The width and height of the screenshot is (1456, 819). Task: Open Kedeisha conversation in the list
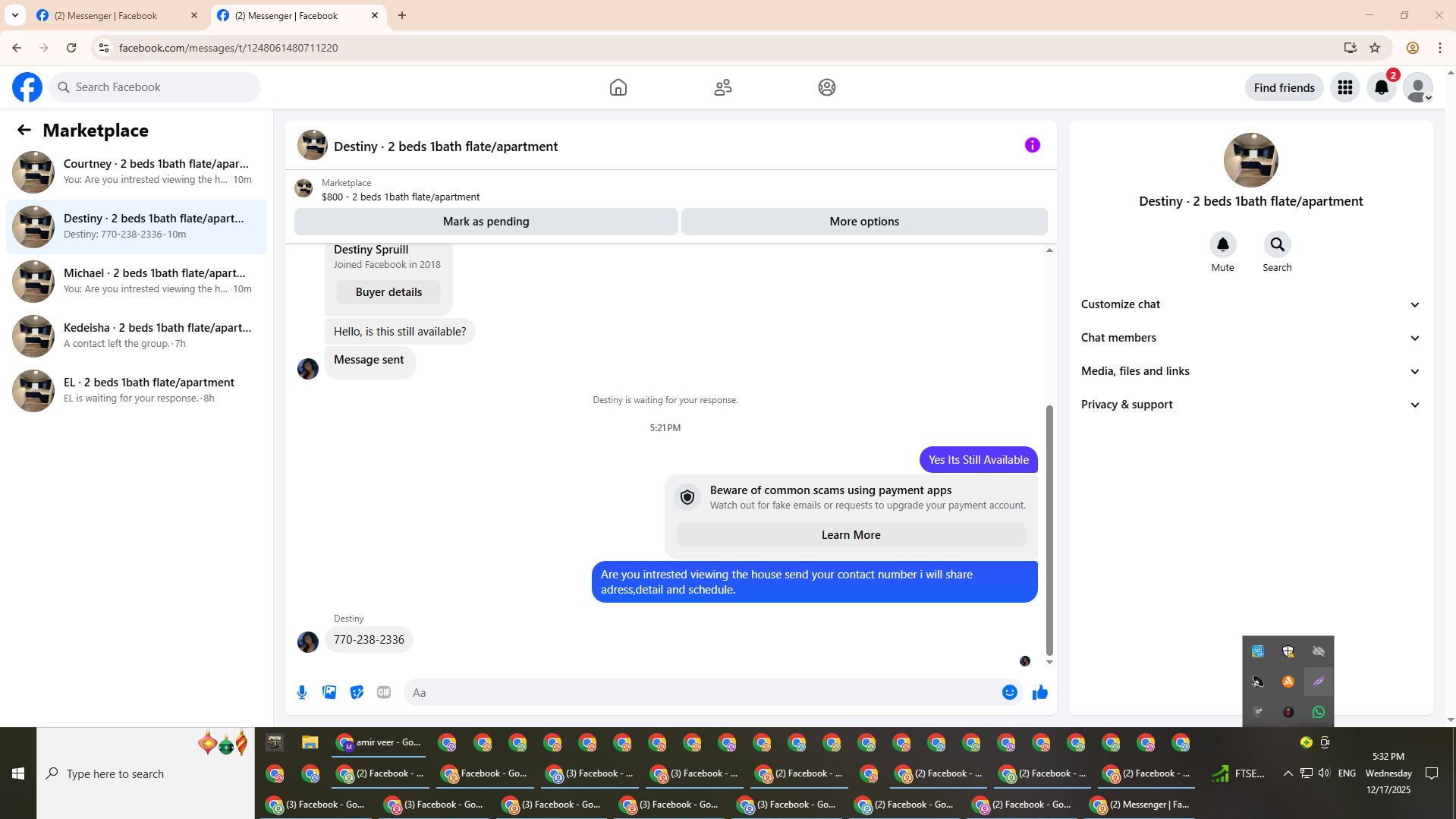coord(137,335)
